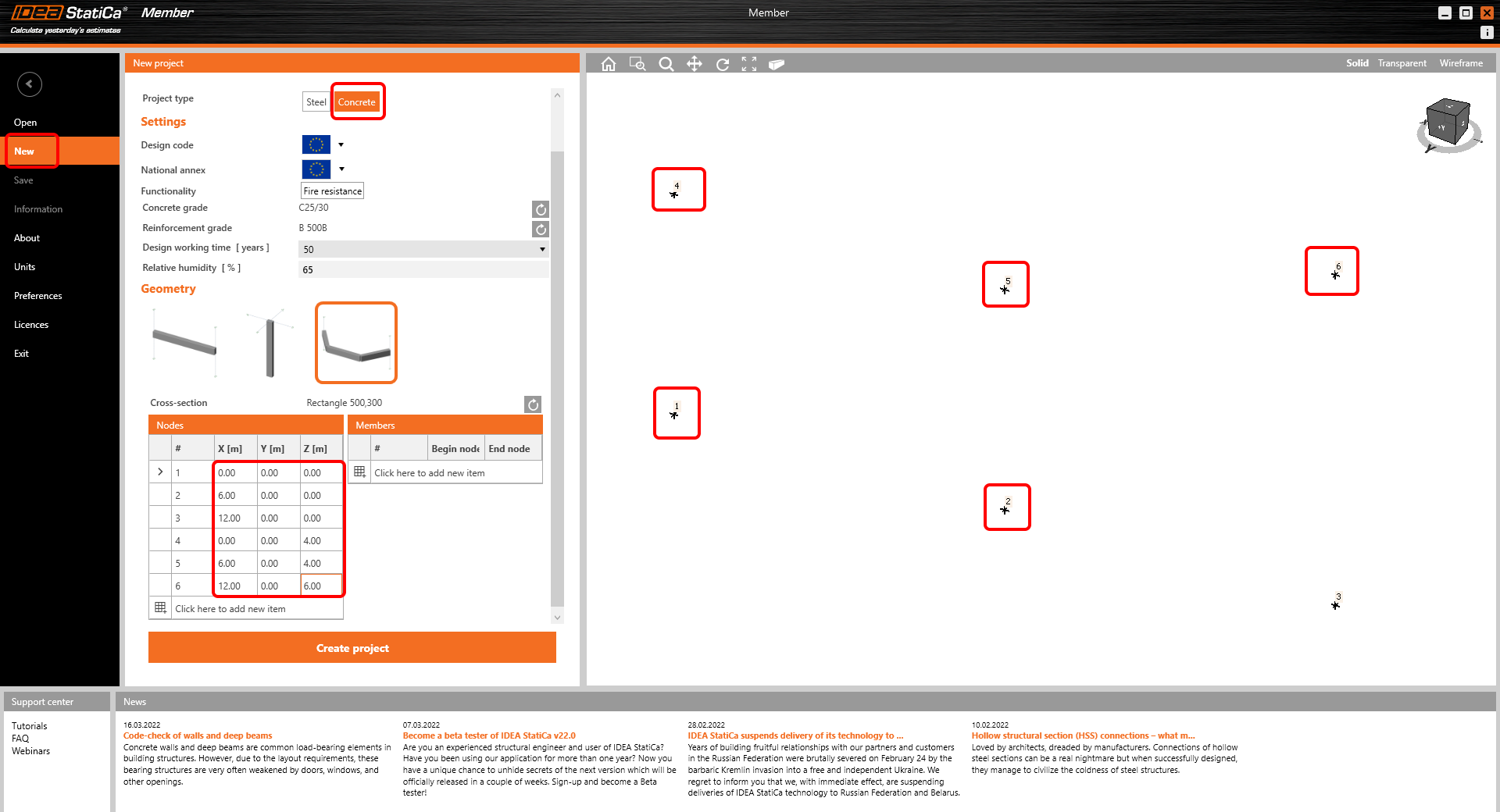Click X value 6.00 of node 2
The height and width of the screenshot is (812, 1500).
point(235,495)
